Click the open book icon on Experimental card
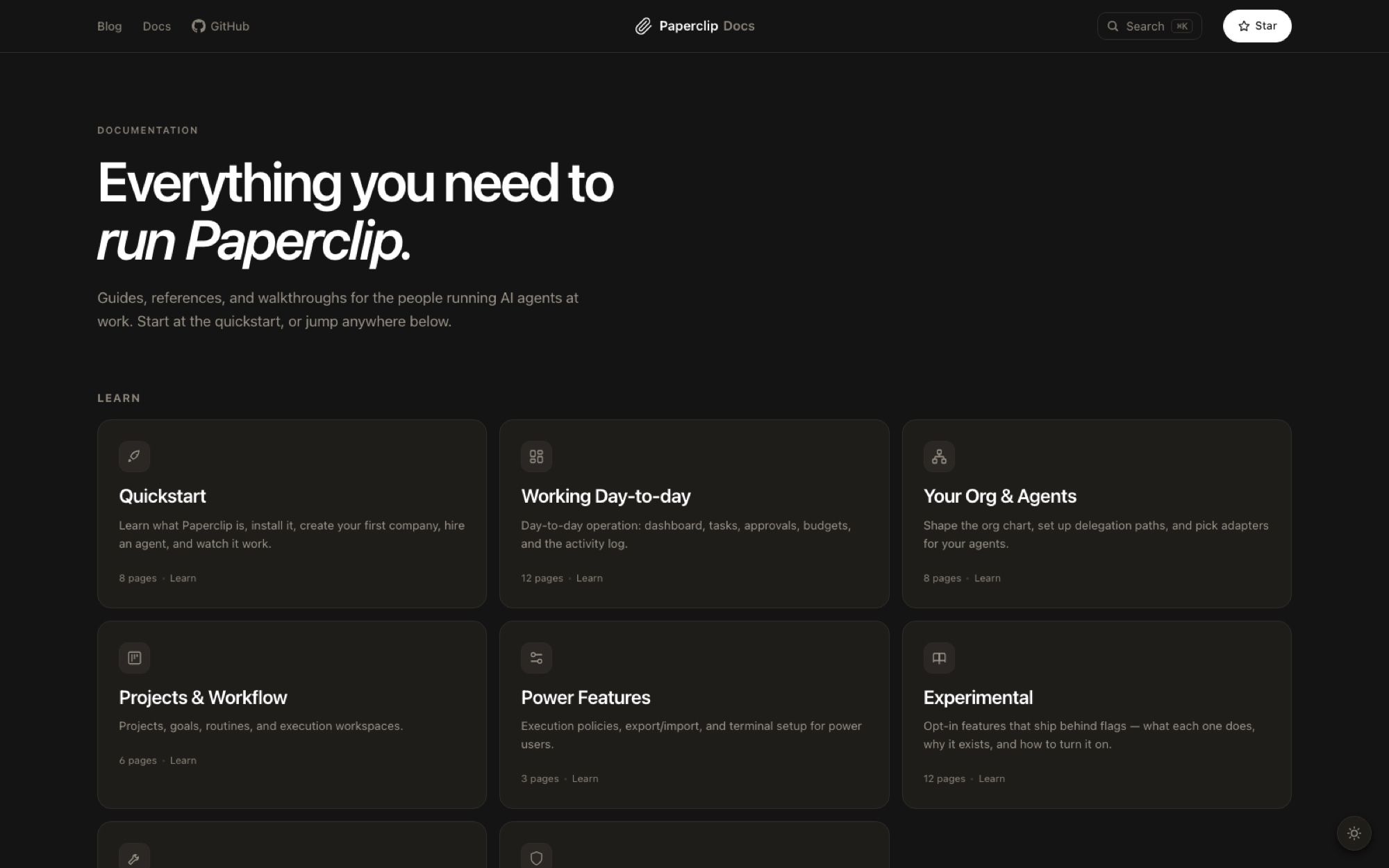This screenshot has height=868, width=1389. click(x=939, y=658)
